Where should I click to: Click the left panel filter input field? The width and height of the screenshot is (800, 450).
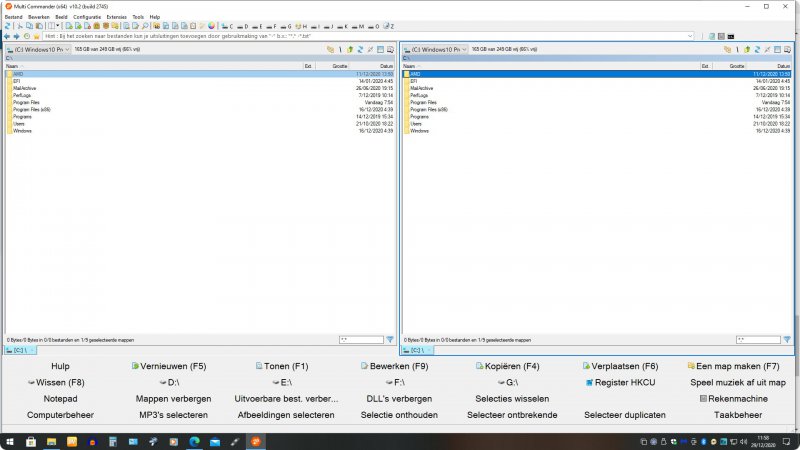[x=359, y=340]
